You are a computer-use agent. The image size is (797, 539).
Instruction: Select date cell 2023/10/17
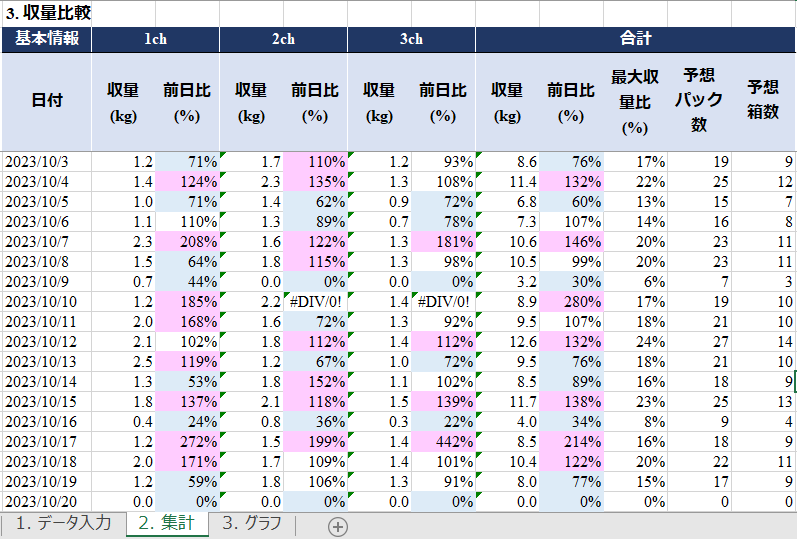[47, 442]
